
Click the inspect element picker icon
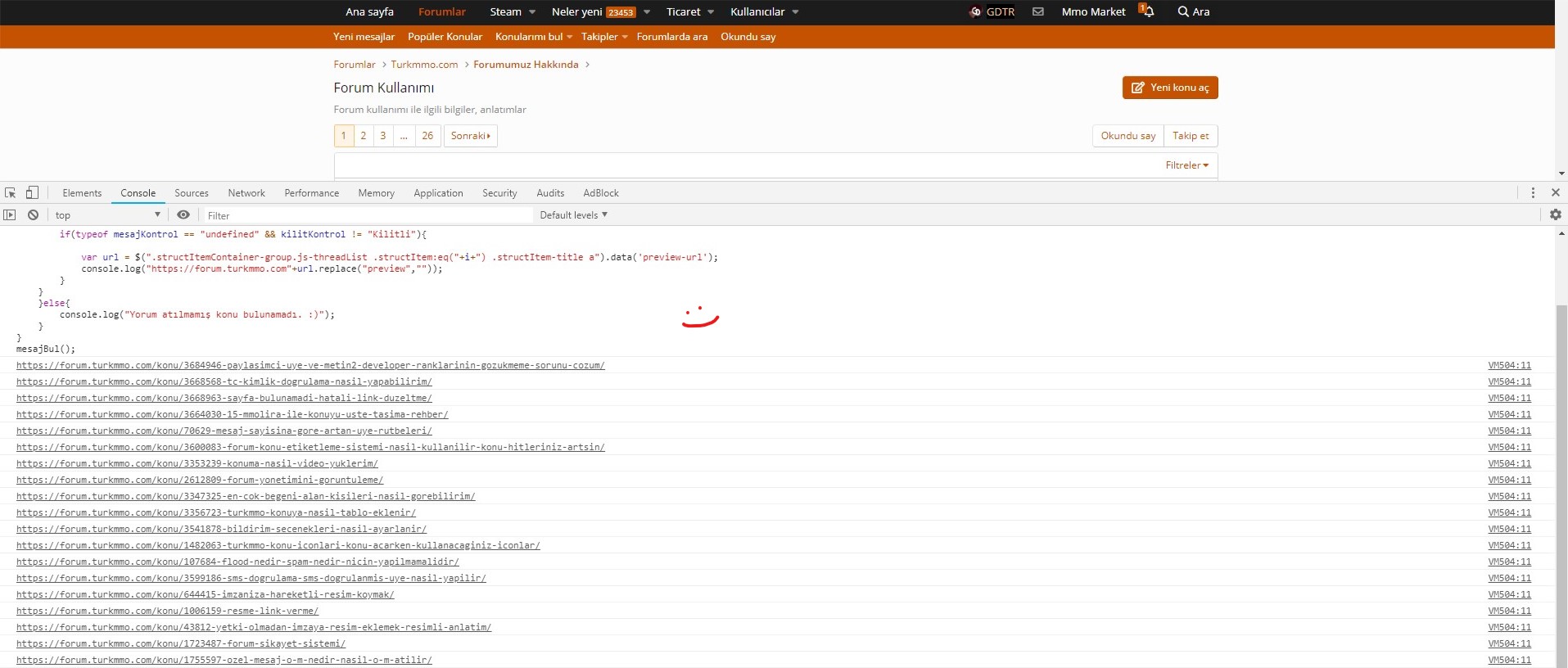click(x=11, y=193)
